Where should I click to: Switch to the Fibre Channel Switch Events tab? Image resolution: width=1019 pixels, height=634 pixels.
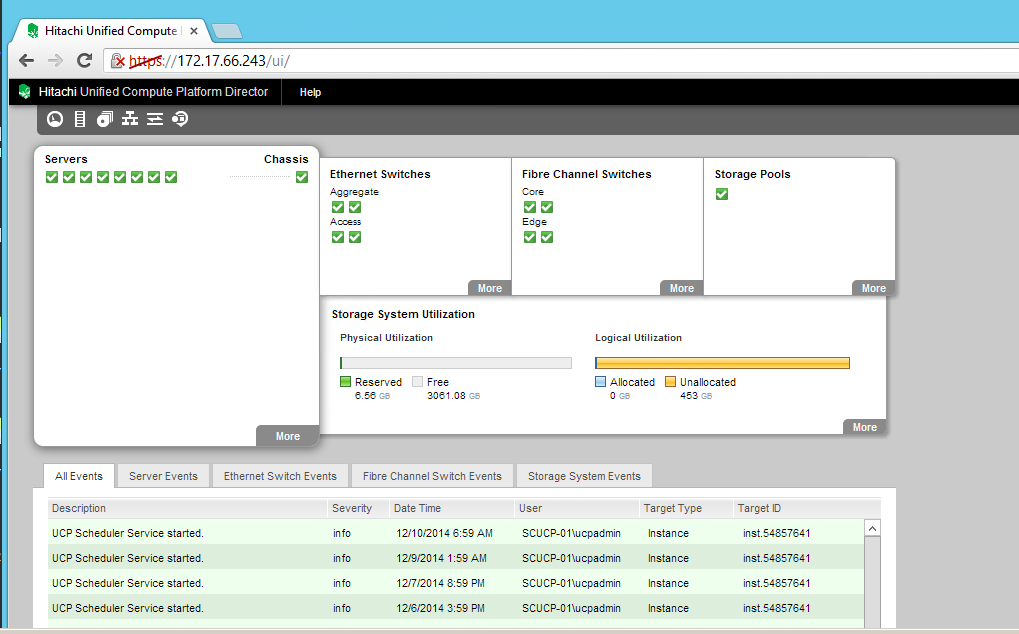432,476
